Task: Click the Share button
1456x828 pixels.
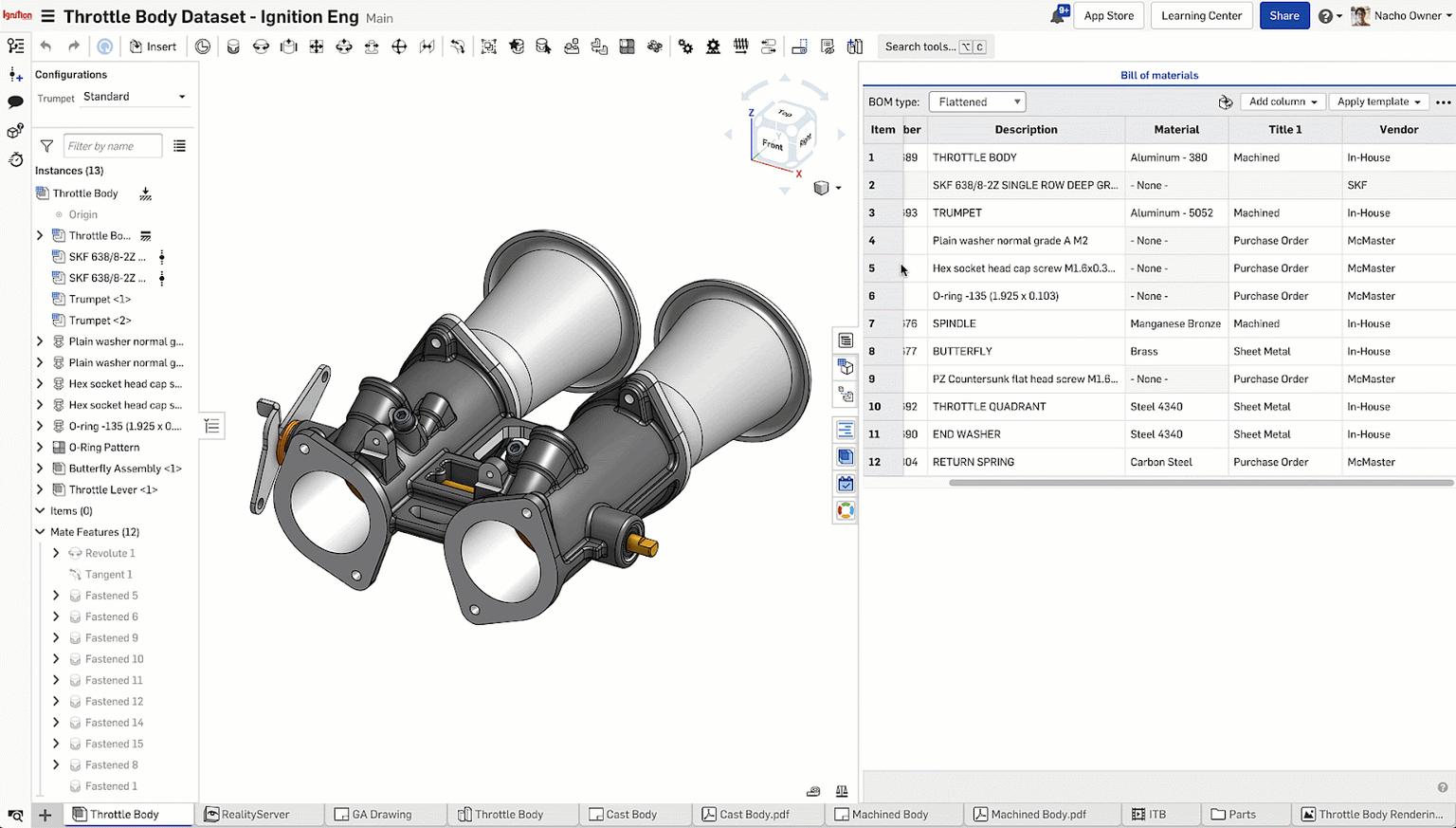Action: pos(1284,15)
